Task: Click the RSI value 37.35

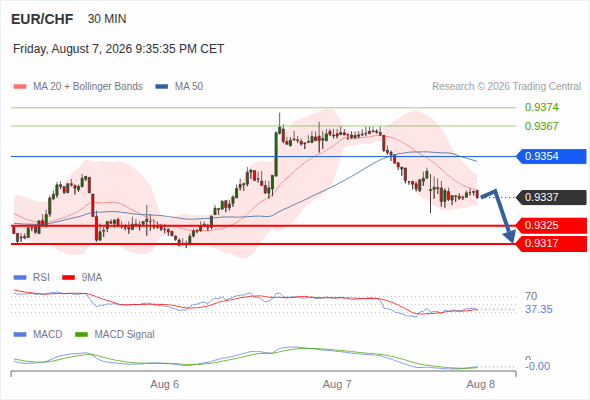Action: tap(539, 310)
